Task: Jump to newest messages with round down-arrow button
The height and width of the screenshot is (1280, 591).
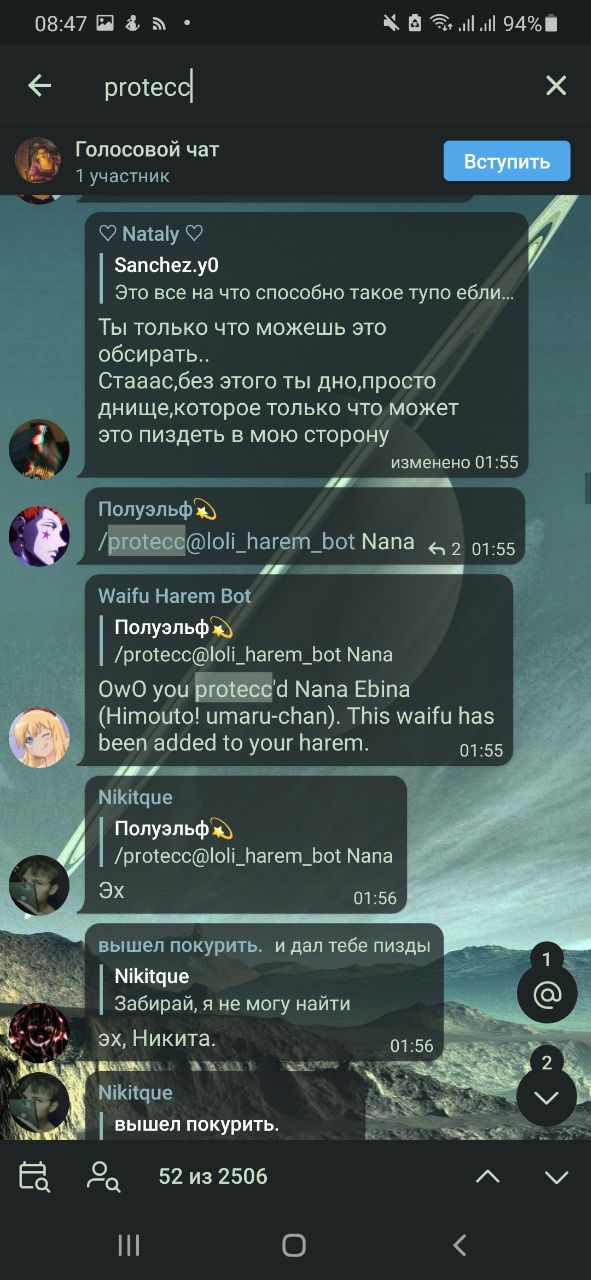Action: point(547,1097)
